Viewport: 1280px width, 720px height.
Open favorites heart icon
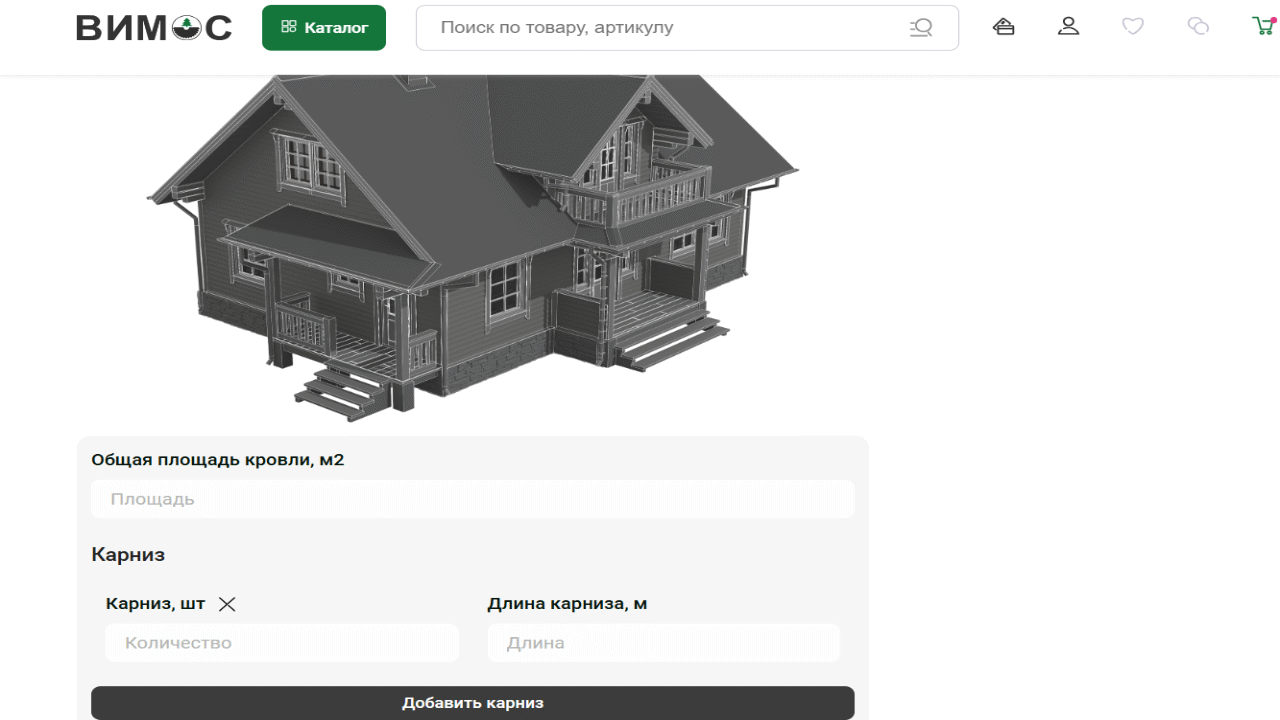tap(1133, 27)
